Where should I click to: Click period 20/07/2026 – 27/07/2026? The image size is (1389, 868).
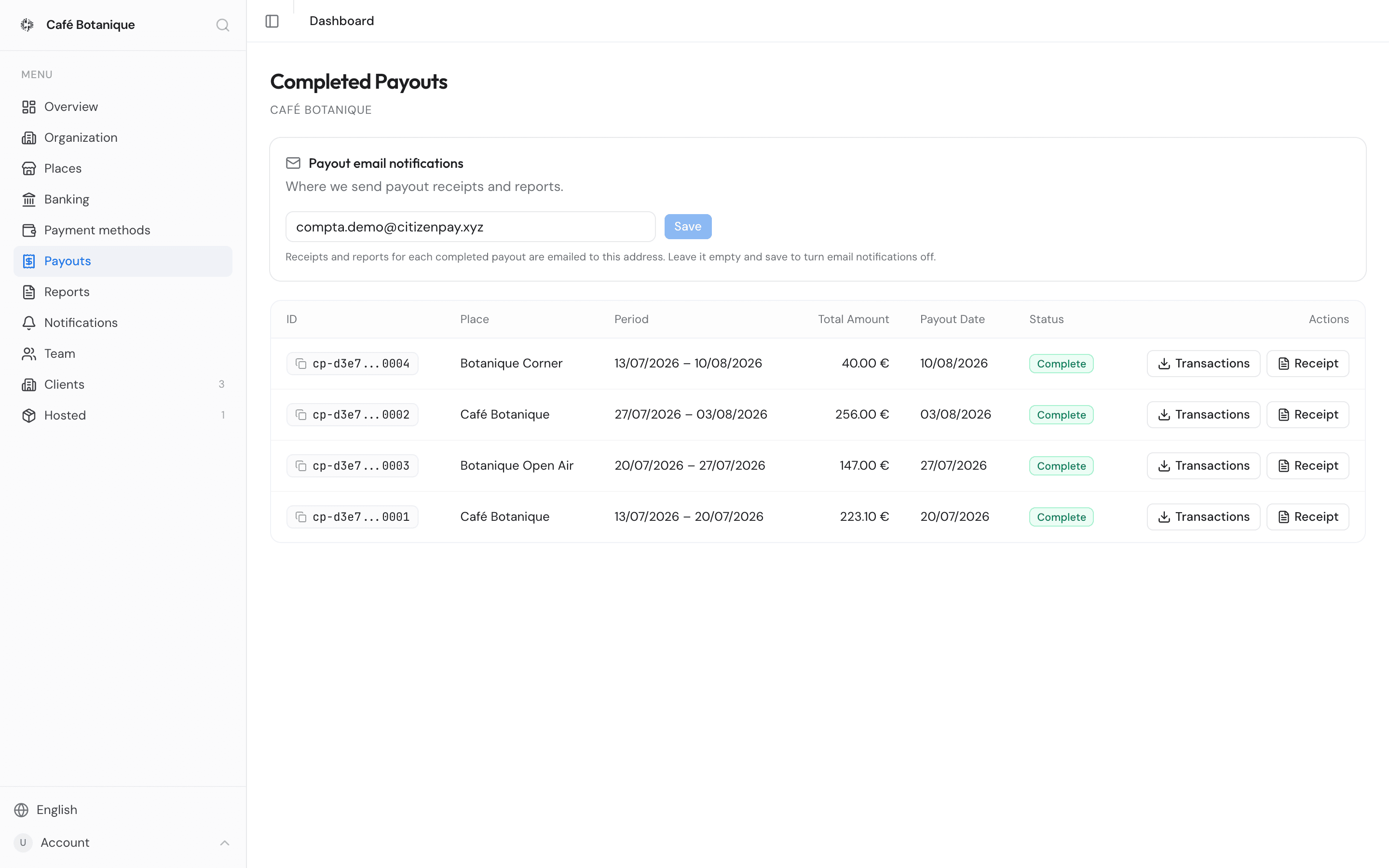tap(689, 465)
